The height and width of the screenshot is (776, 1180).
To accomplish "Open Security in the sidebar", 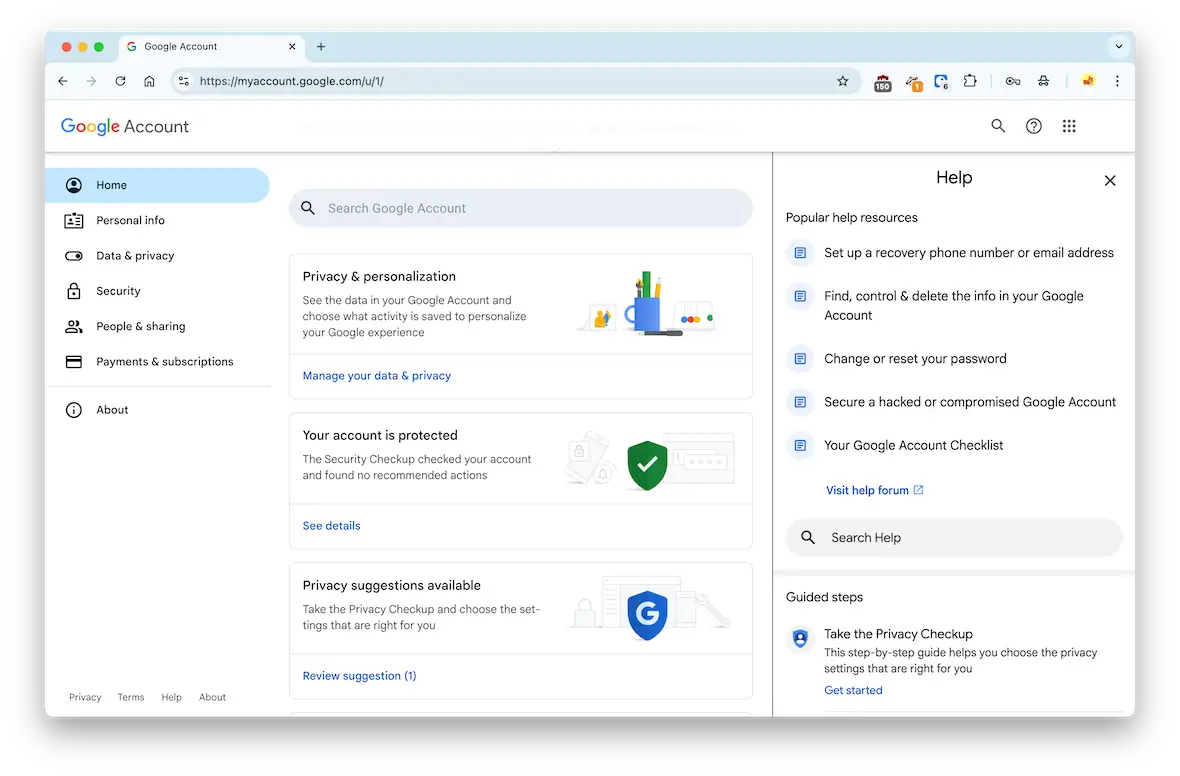I will [157, 291].
